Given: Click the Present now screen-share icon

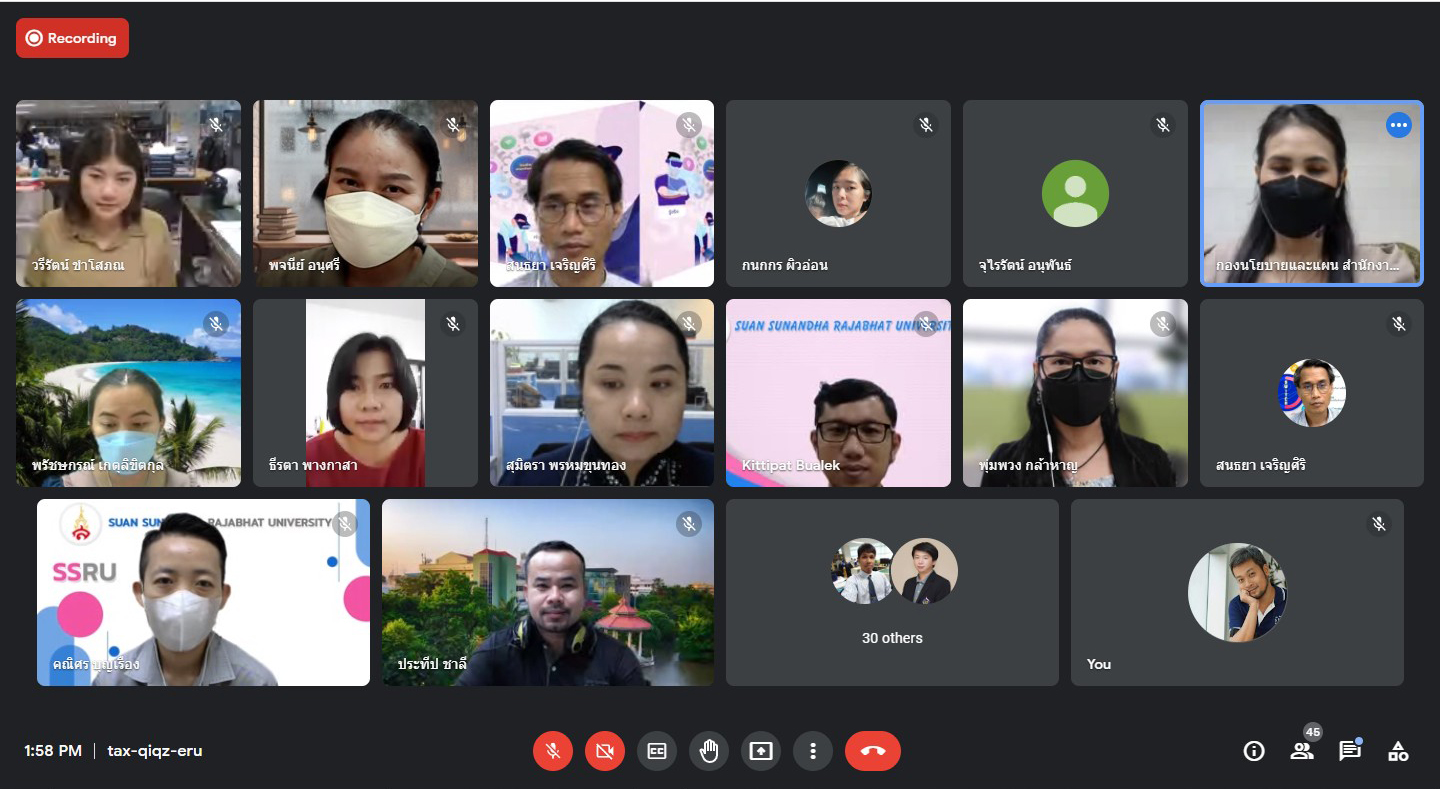Looking at the screenshot, I should click(760, 751).
